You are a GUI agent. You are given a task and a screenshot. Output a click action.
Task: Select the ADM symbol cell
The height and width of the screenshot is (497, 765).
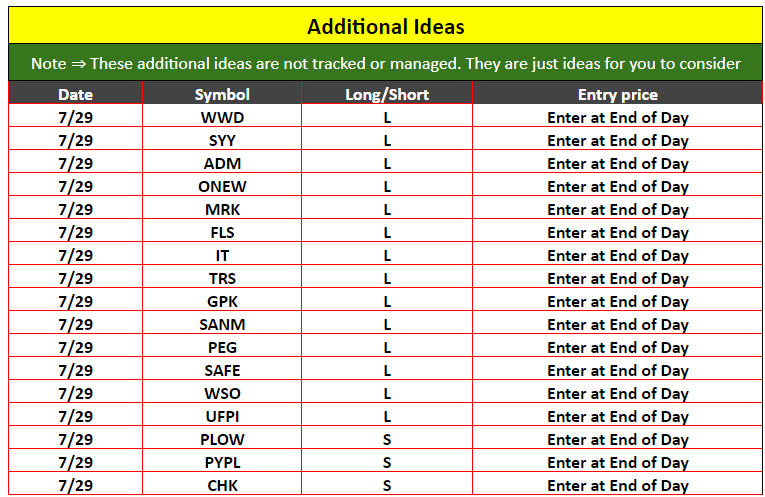(x=222, y=164)
